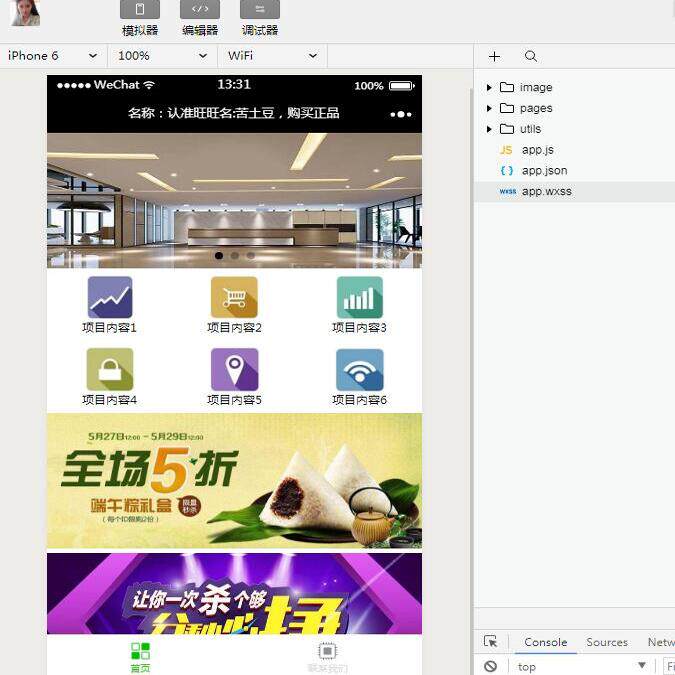Viewport: 675px width, 675px height.
Task: Open the top context dropdown
Action: tap(582, 666)
